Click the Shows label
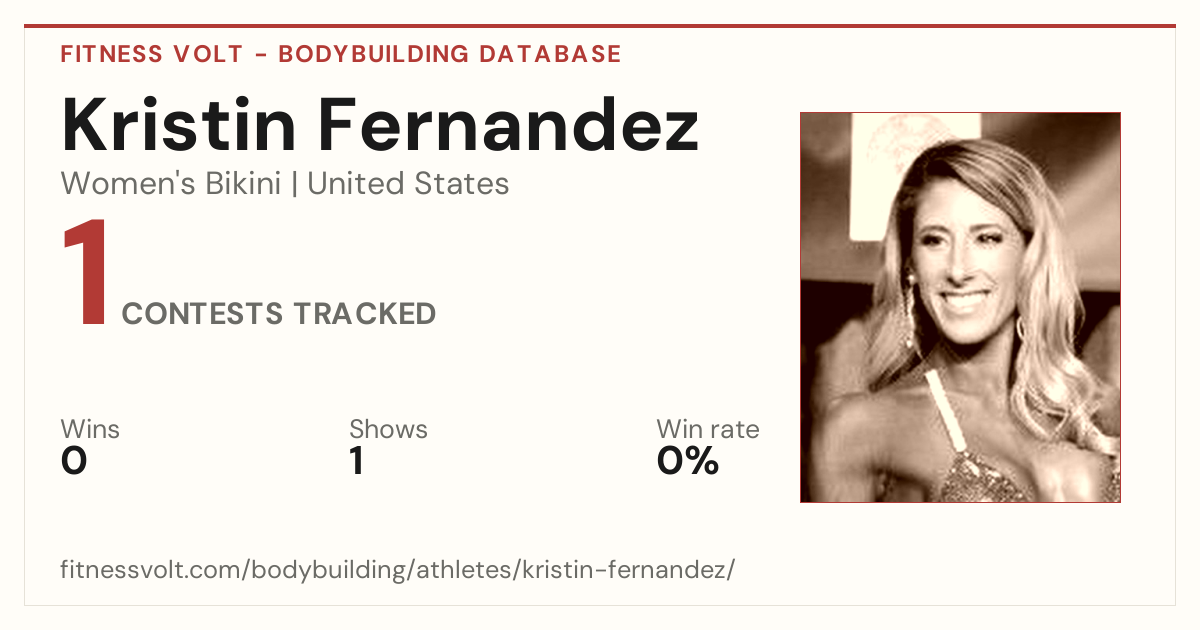This screenshot has height=630, width=1200. click(x=388, y=430)
